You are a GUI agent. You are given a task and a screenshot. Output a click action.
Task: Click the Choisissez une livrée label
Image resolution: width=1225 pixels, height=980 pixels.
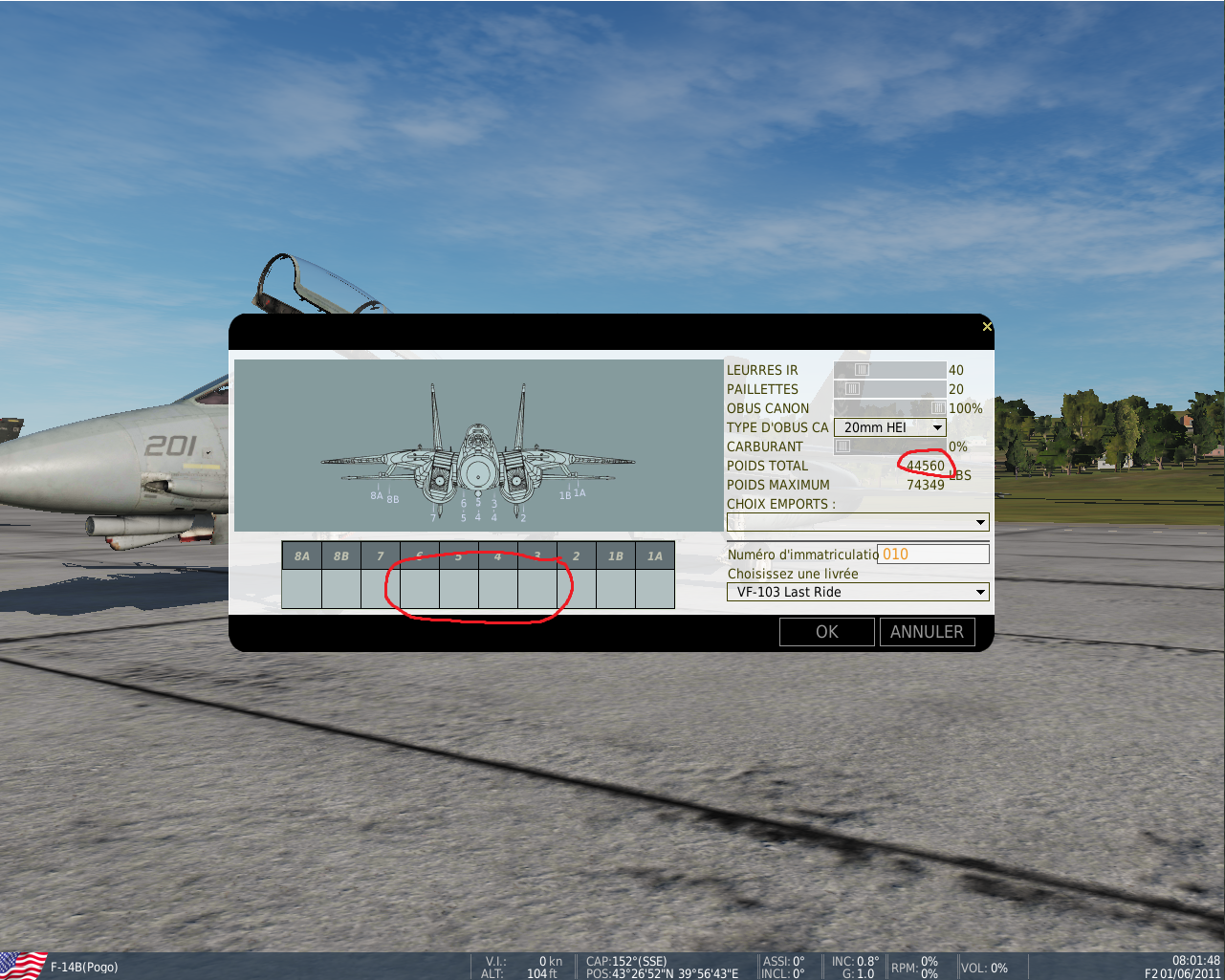(x=793, y=574)
